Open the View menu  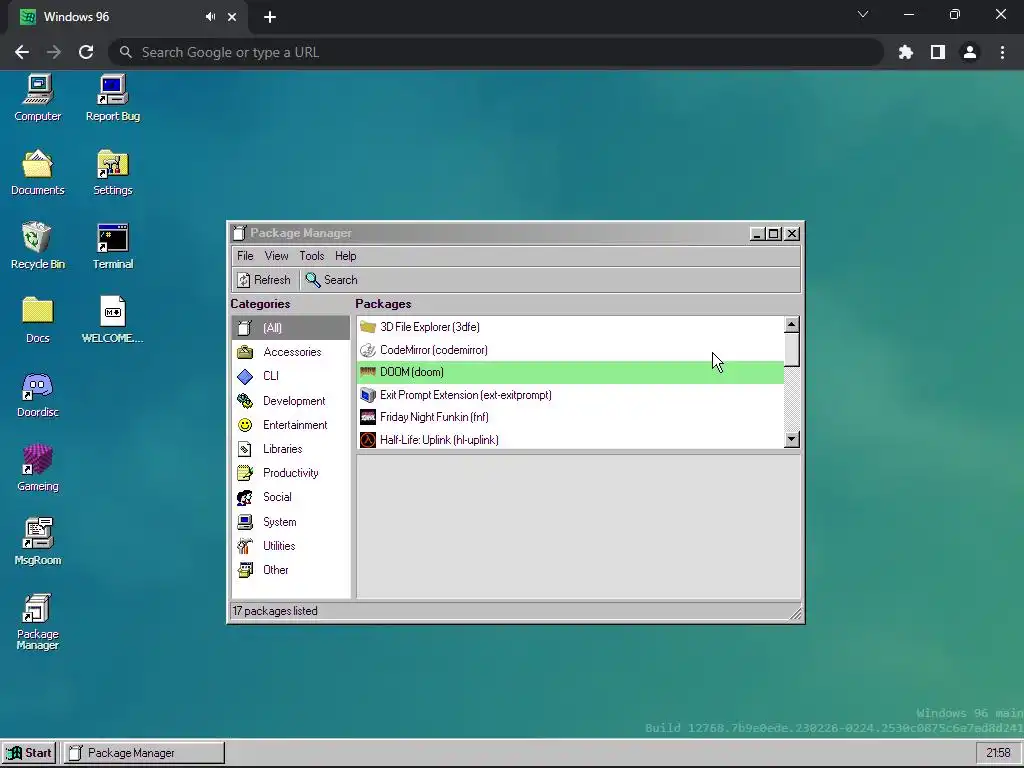276,256
